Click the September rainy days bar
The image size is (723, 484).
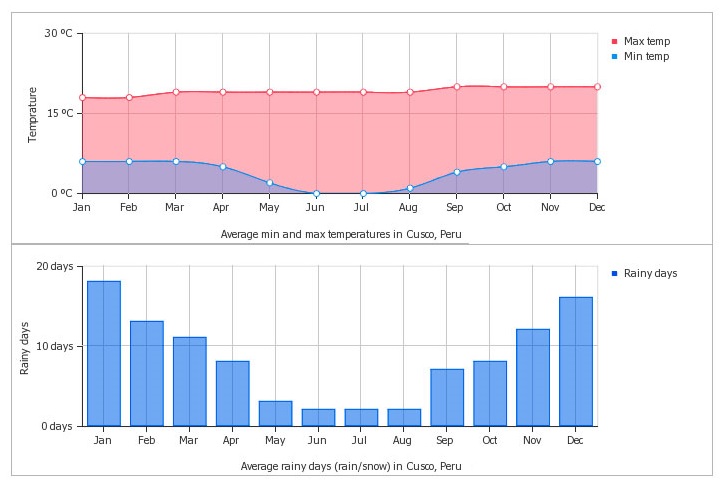(x=447, y=397)
